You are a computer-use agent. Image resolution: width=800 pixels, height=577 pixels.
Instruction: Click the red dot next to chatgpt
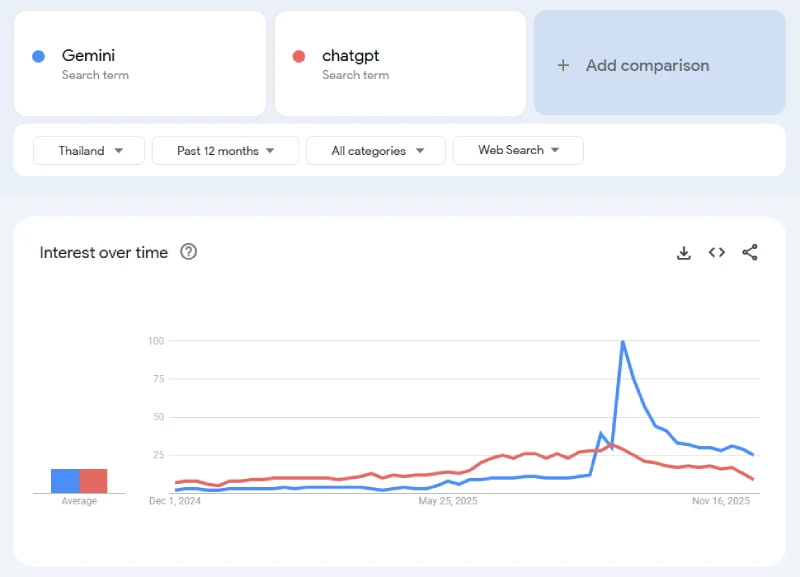(x=298, y=56)
